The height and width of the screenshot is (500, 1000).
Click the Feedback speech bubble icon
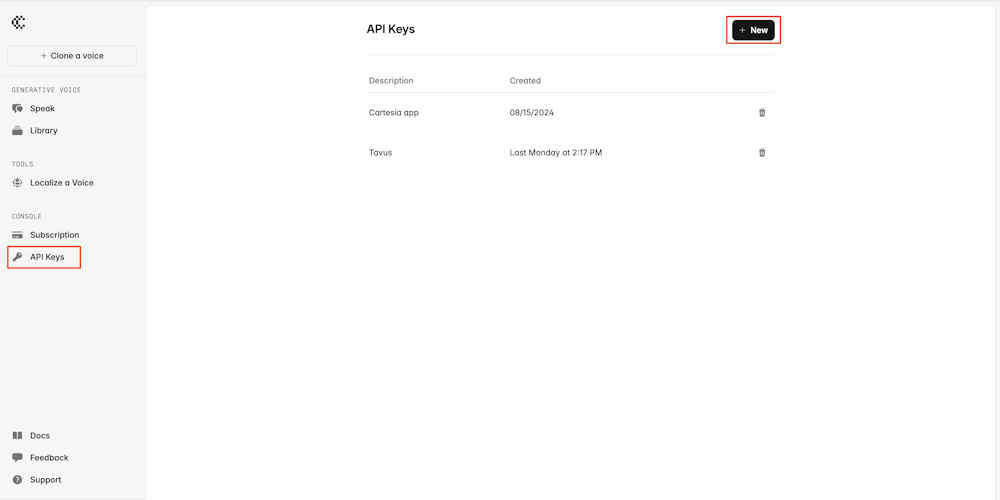[17, 457]
